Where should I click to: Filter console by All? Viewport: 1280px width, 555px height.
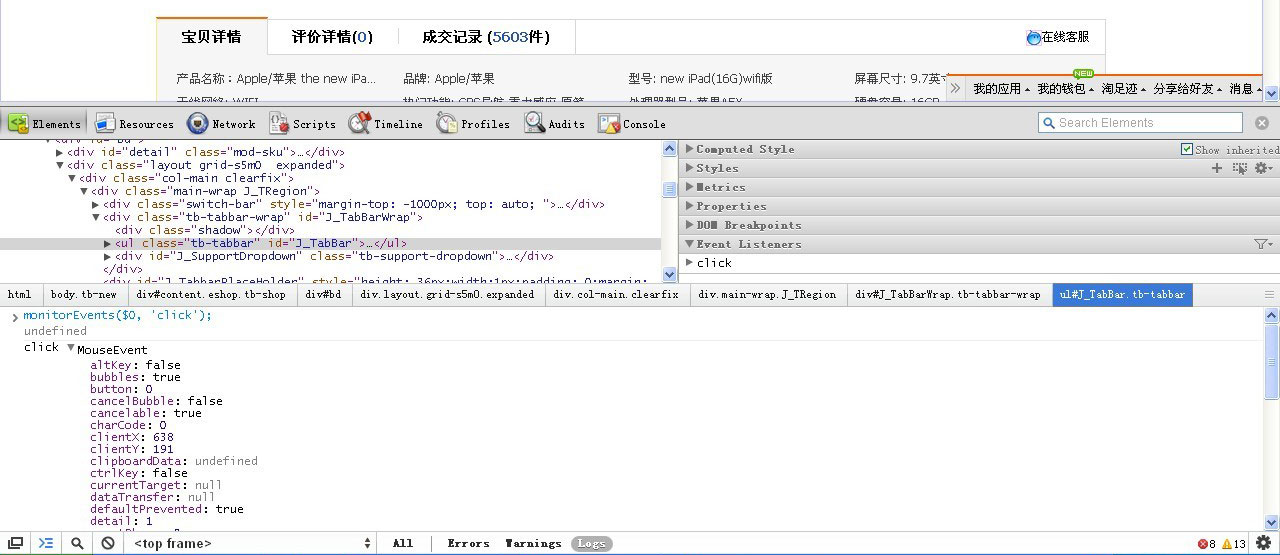coord(402,543)
